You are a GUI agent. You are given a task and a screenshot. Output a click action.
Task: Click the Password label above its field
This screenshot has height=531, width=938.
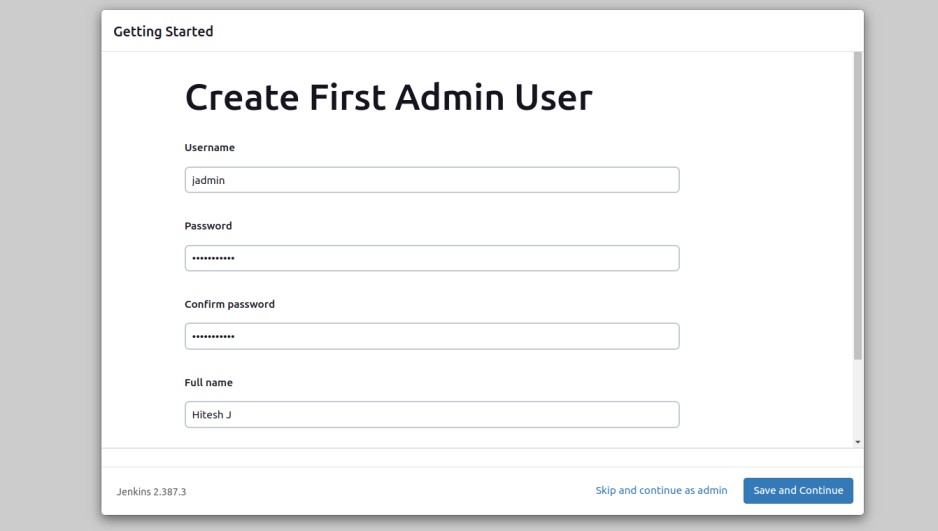(x=208, y=226)
